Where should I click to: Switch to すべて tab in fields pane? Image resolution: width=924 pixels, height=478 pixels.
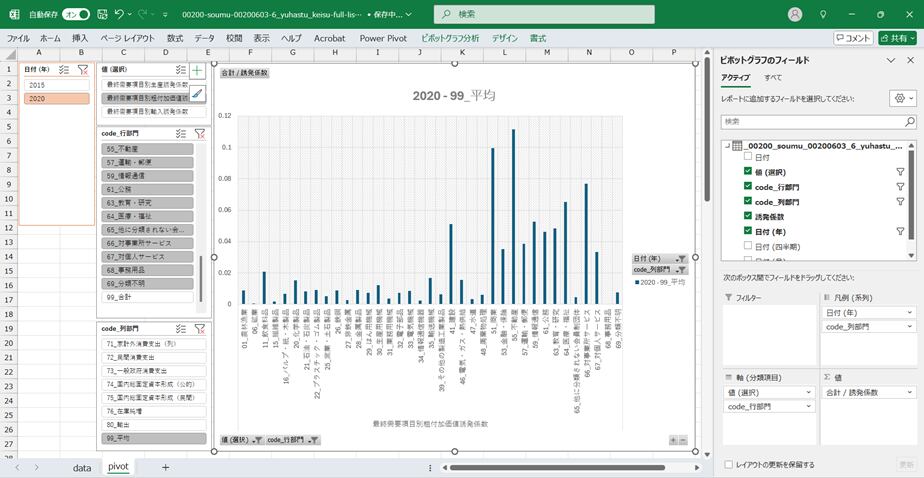773,77
